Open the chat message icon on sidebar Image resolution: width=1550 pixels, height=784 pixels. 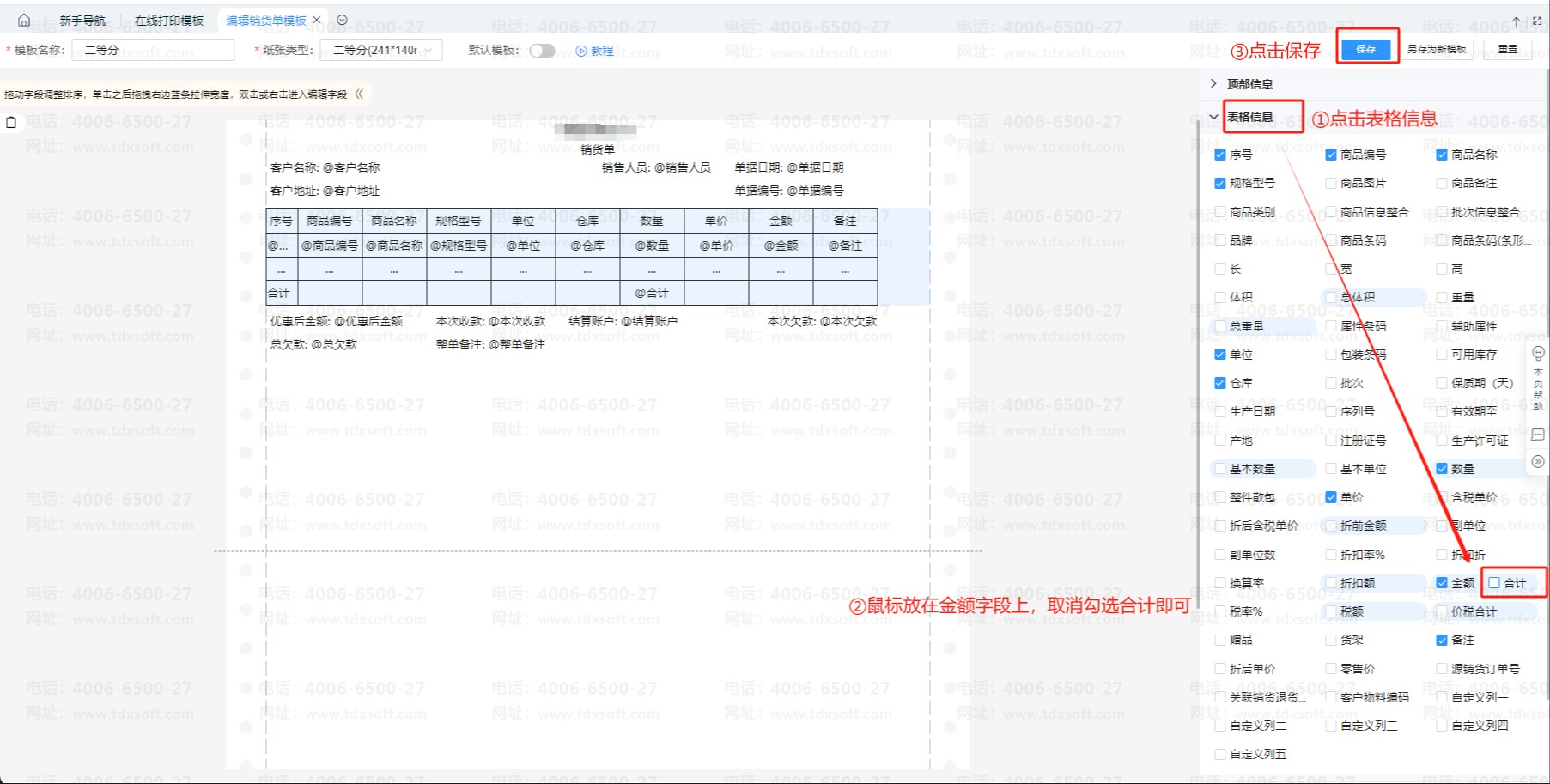pyautogui.click(x=1538, y=435)
